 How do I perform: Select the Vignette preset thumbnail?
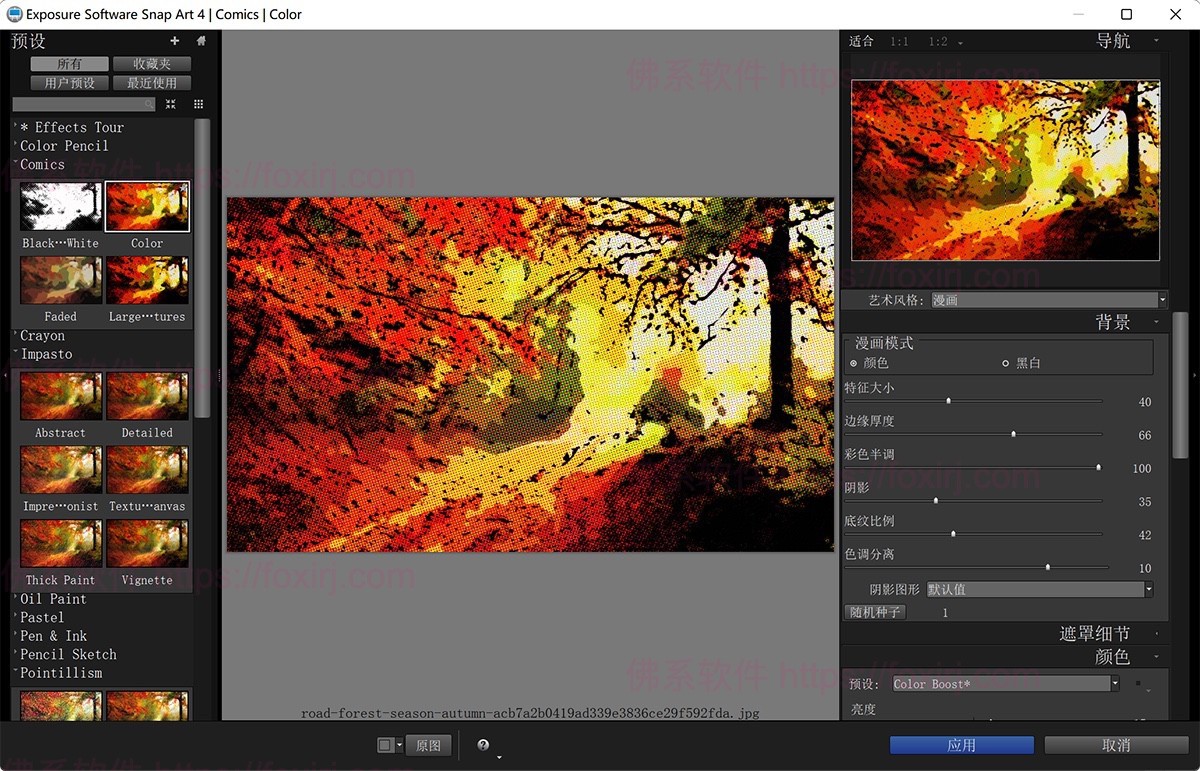[x=147, y=542]
